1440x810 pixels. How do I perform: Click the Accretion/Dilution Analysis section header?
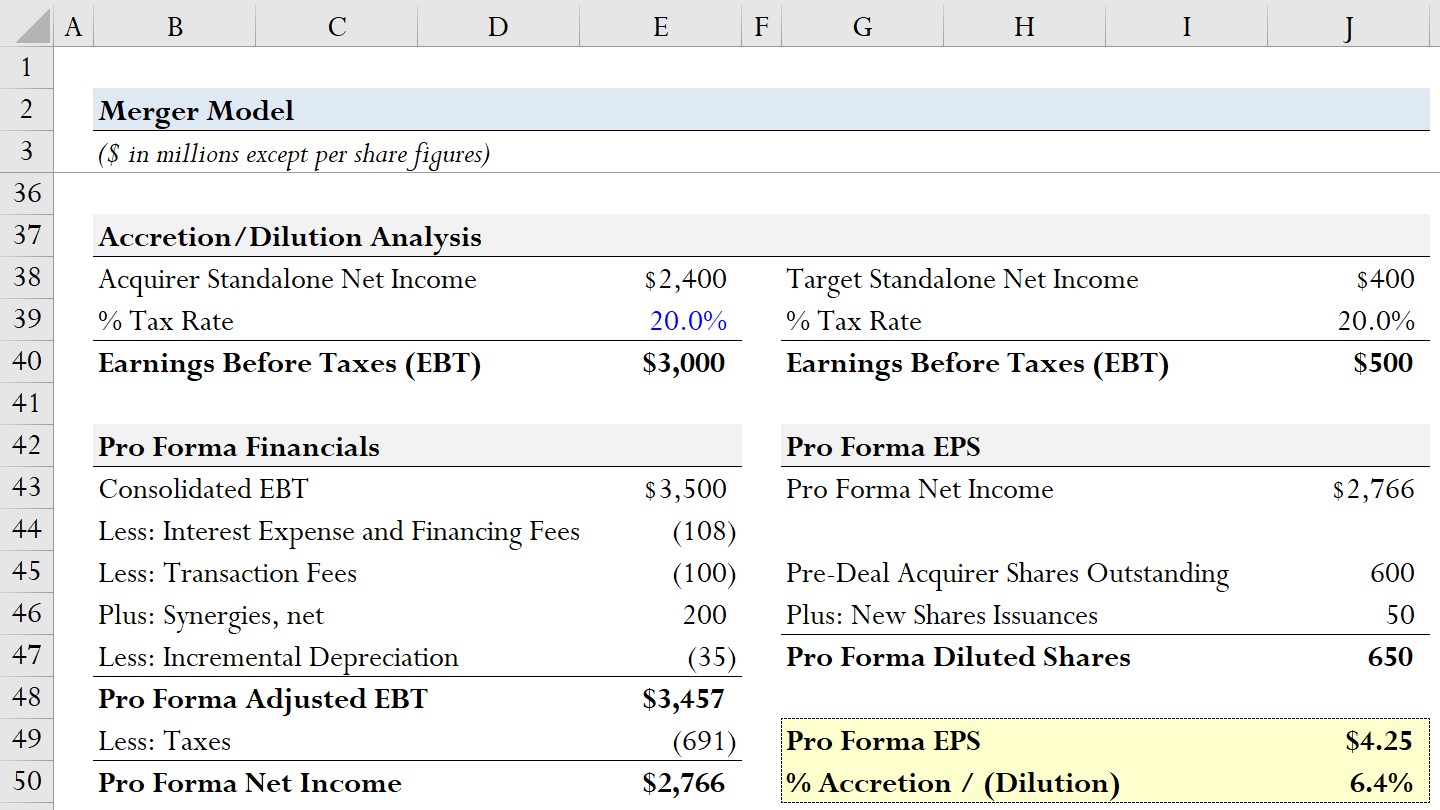[x=290, y=237]
